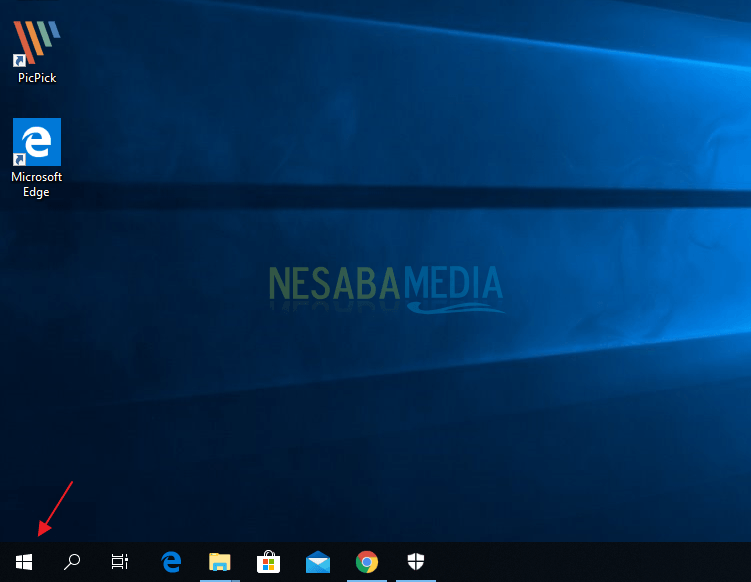Open File Explorer from the taskbar
This screenshot has width=751, height=582.
point(220,562)
